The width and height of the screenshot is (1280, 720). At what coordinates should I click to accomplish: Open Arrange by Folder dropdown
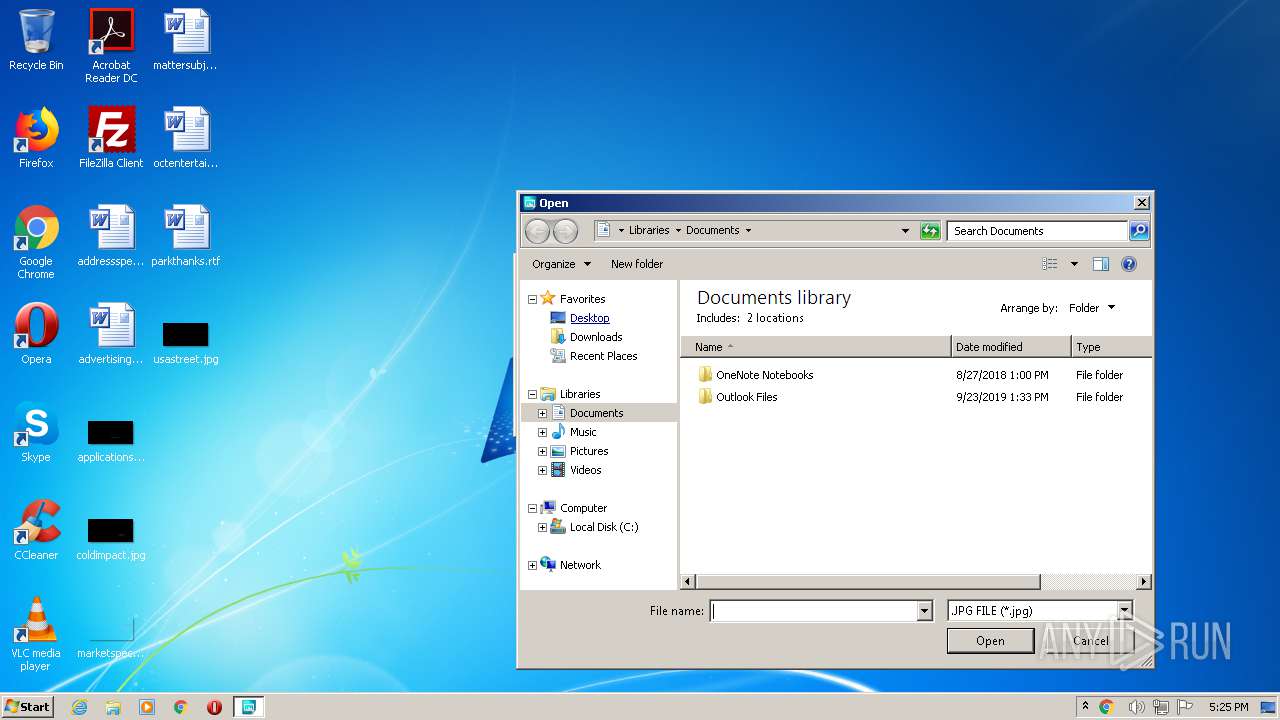pyautogui.click(x=1091, y=308)
